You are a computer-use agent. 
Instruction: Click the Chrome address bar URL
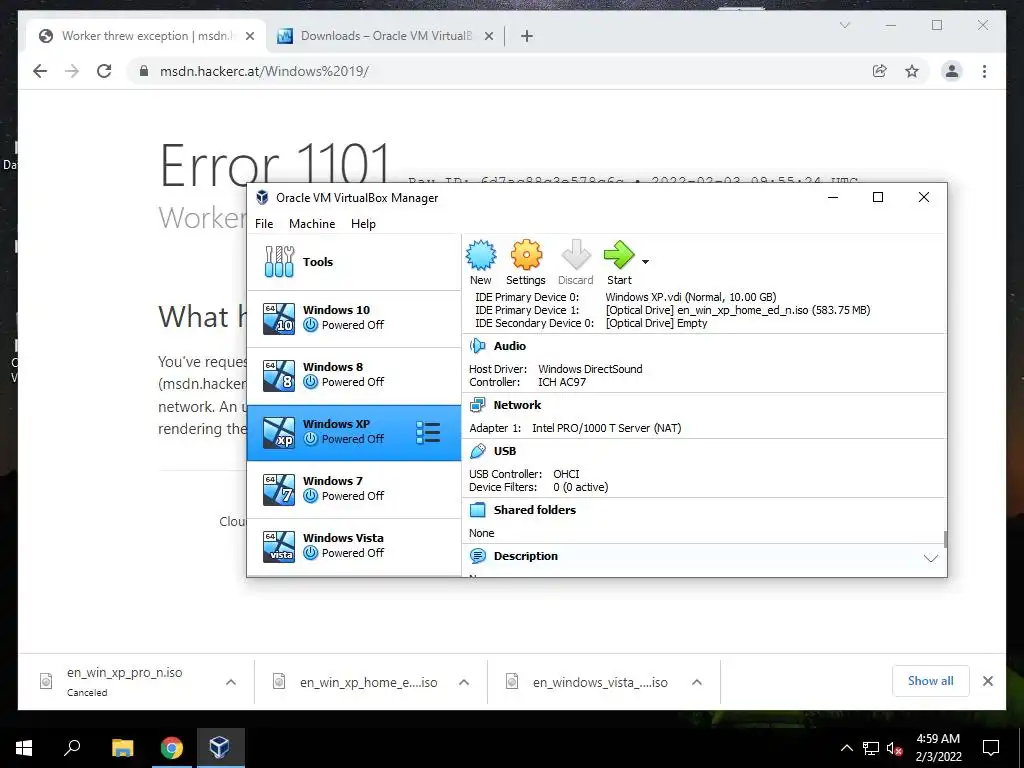(x=264, y=71)
